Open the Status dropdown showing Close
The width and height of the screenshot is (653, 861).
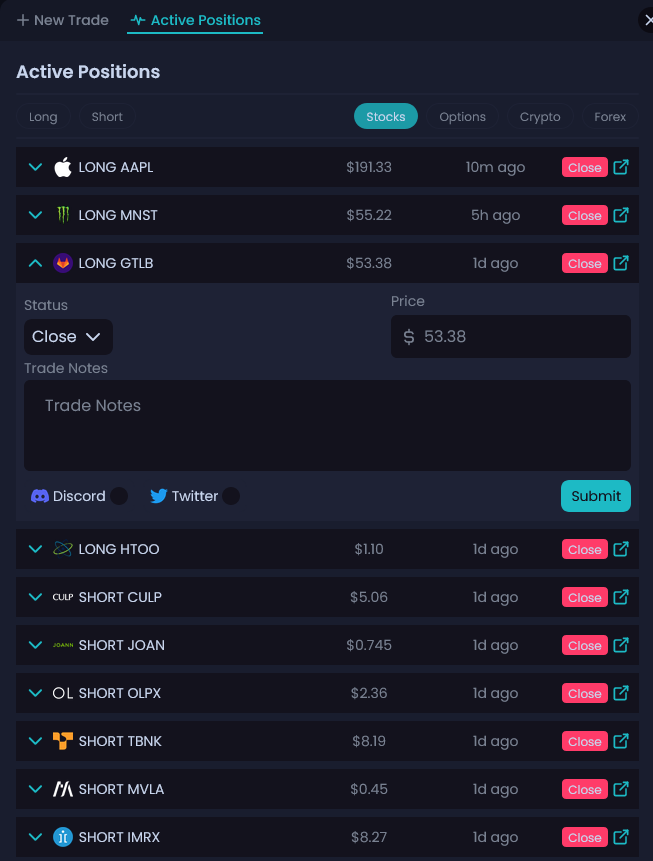(x=67, y=336)
